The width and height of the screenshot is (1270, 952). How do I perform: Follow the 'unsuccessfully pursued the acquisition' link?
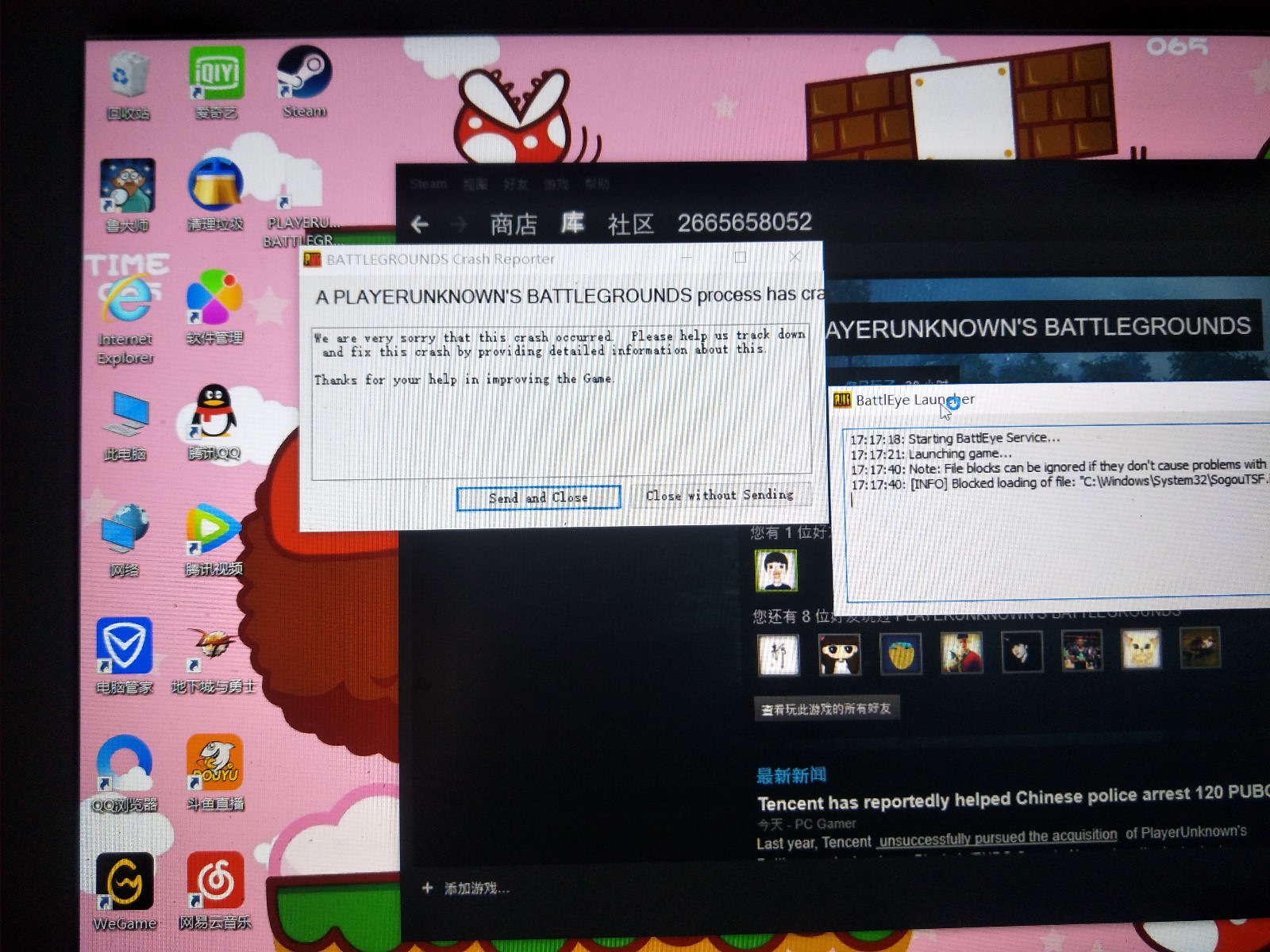998,836
